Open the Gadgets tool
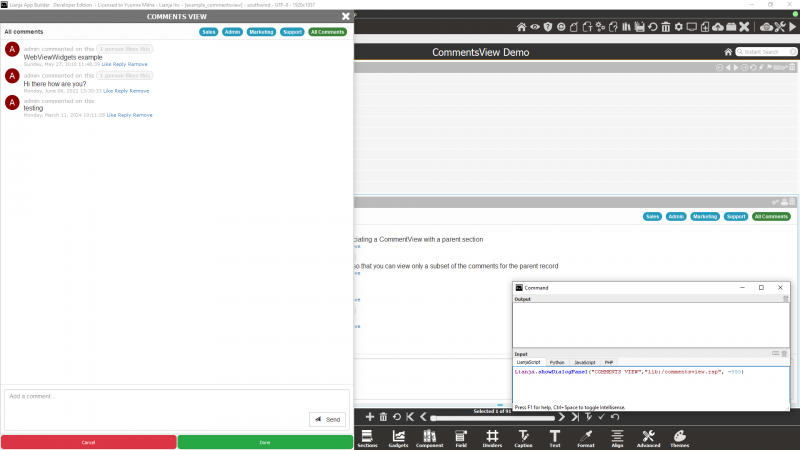800x450 pixels. tap(399, 438)
